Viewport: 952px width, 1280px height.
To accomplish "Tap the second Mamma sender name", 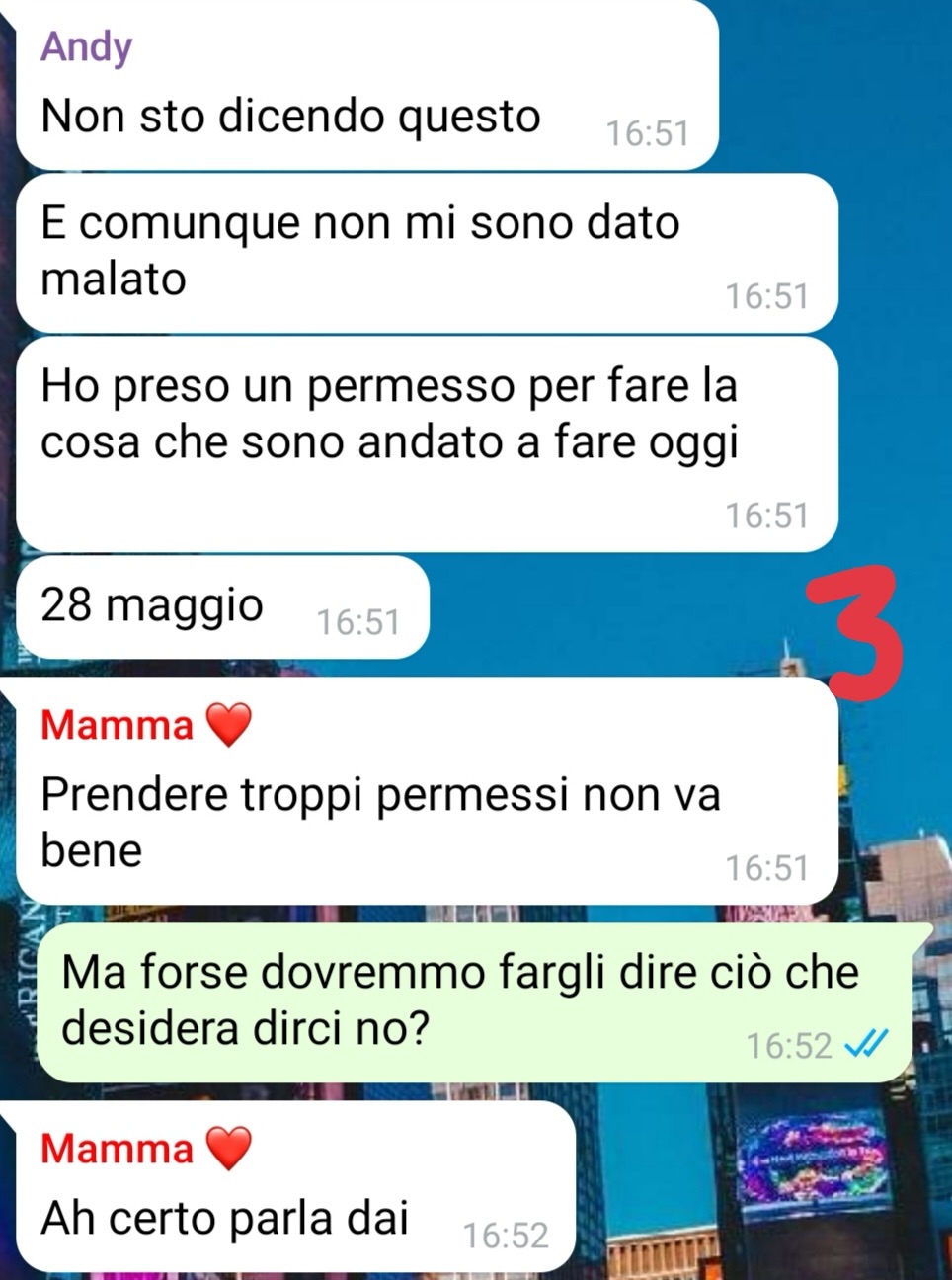I will tap(117, 1149).
